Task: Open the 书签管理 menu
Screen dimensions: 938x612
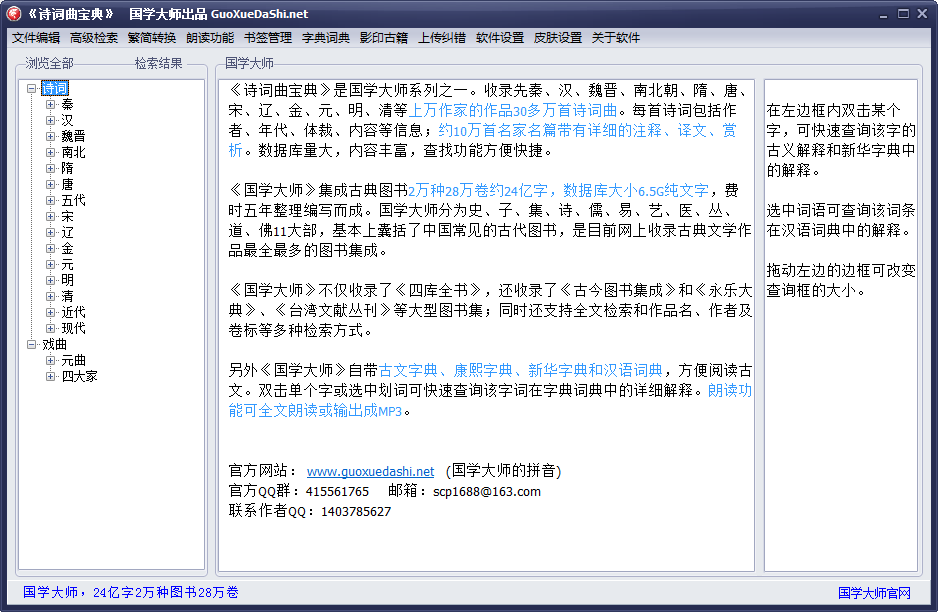Action: (x=268, y=38)
